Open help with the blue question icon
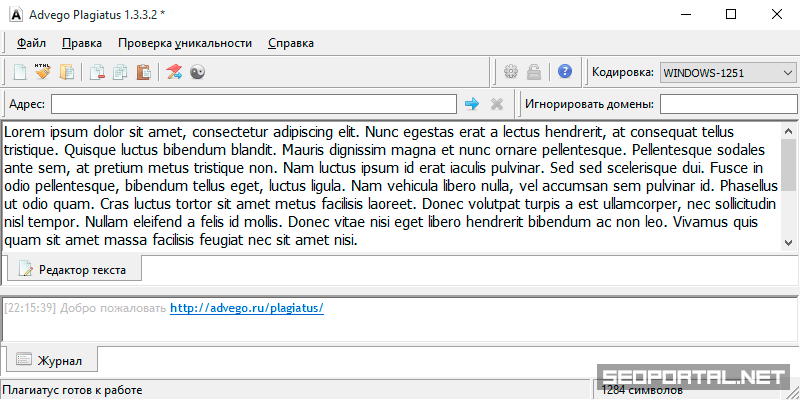The image size is (800, 400). tap(565, 72)
